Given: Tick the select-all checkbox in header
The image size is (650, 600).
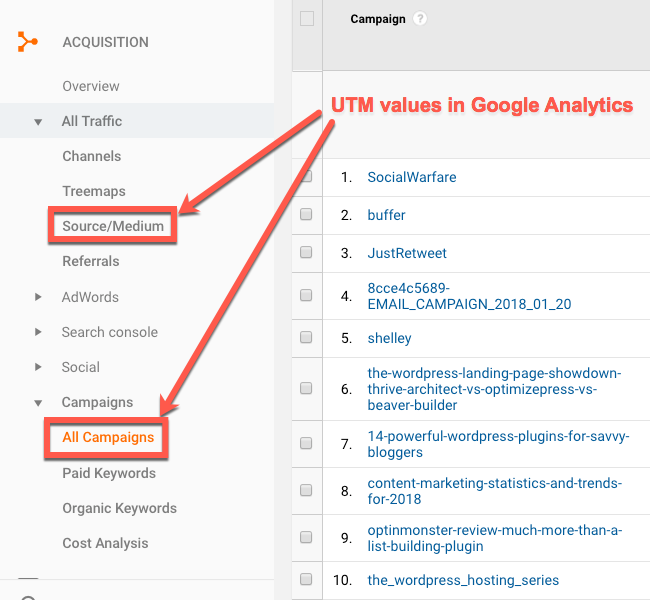Looking at the screenshot, I should [x=307, y=19].
